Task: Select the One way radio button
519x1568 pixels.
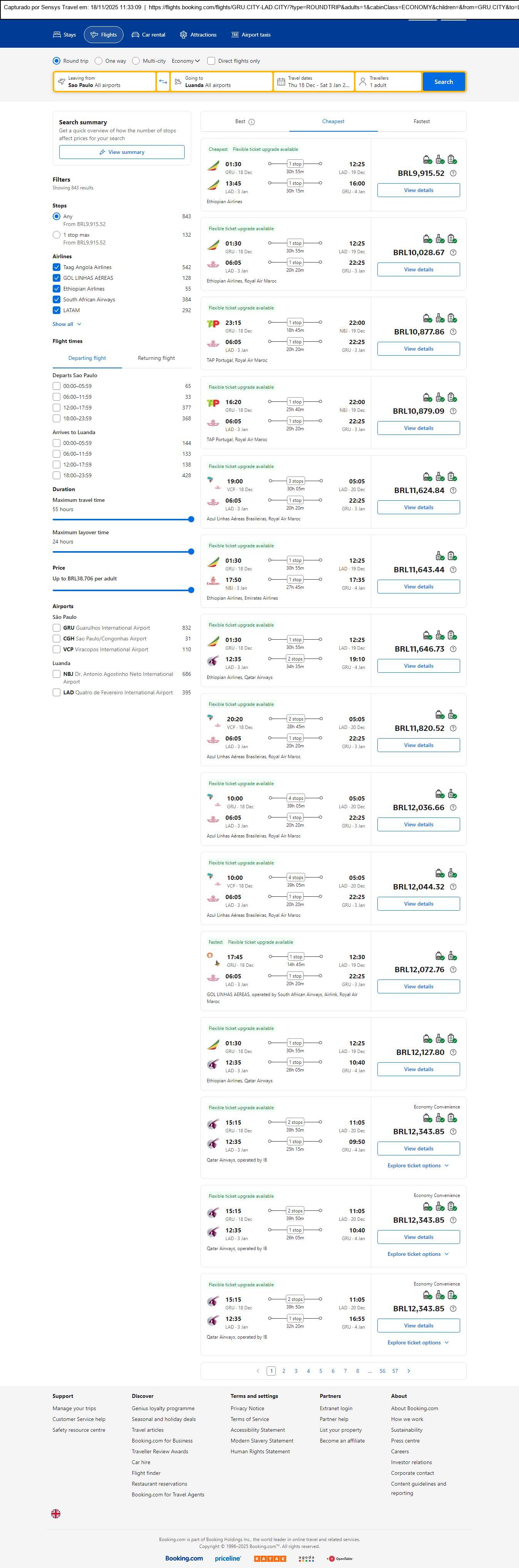Action: [98, 61]
